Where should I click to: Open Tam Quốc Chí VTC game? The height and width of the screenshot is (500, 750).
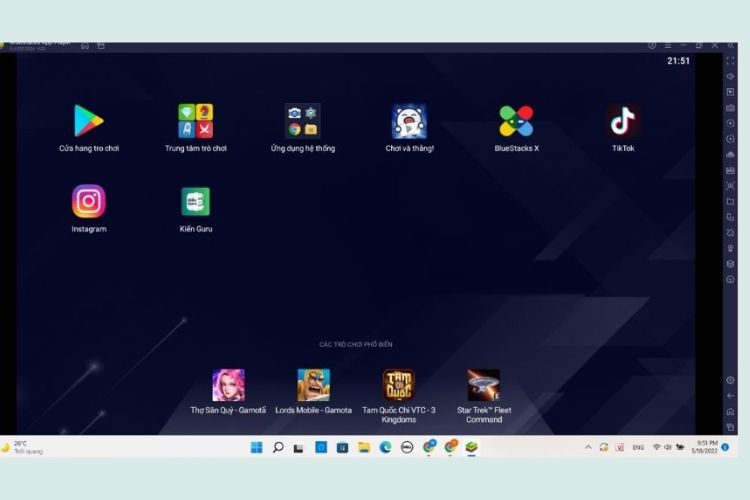(x=398, y=385)
